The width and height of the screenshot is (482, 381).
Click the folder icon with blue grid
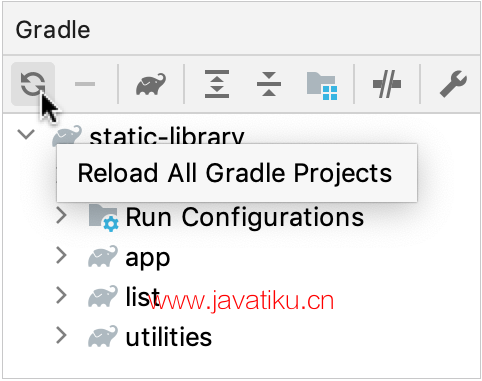coord(322,86)
